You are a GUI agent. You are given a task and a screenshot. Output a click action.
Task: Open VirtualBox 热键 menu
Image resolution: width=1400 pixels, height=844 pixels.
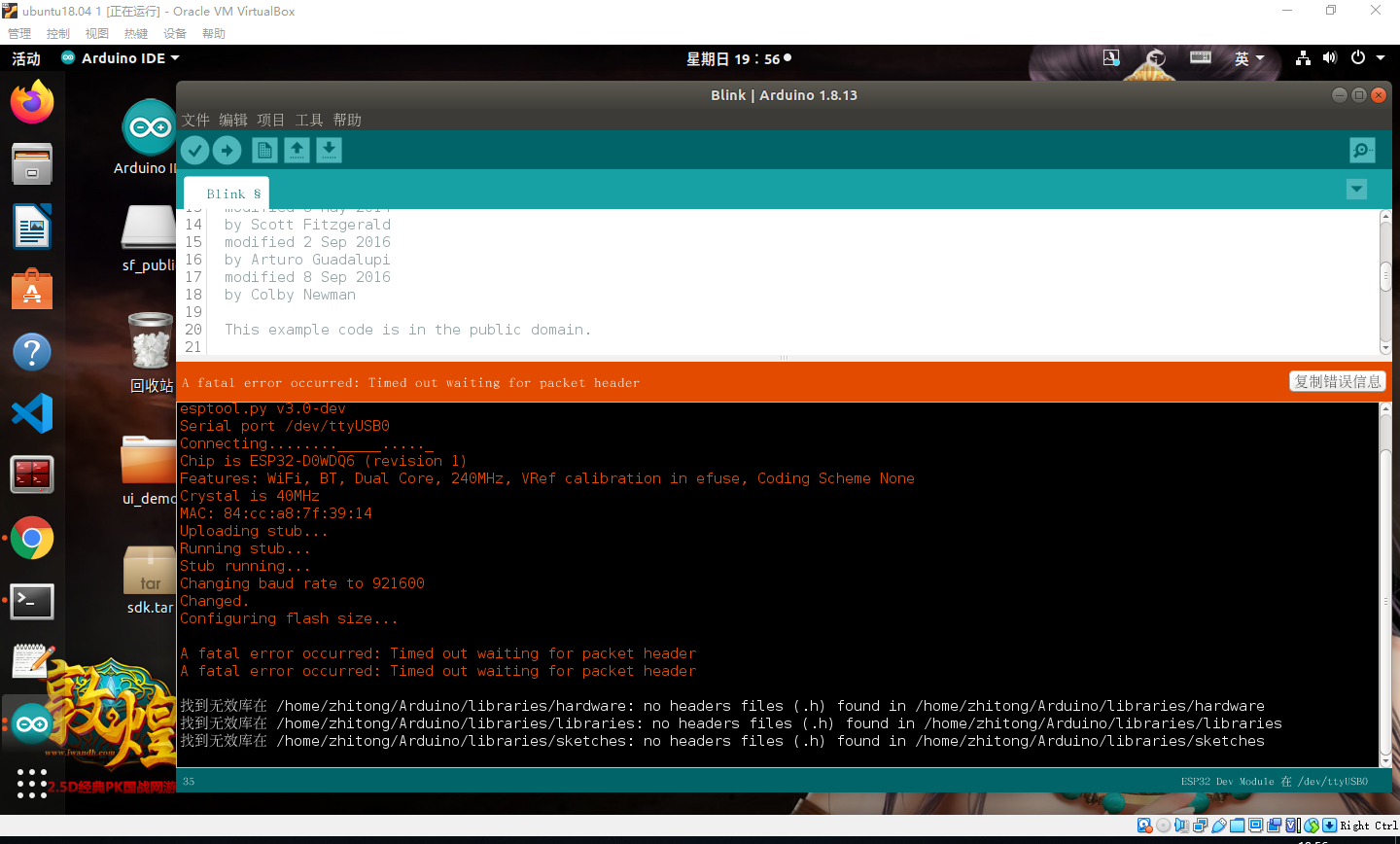(x=136, y=33)
